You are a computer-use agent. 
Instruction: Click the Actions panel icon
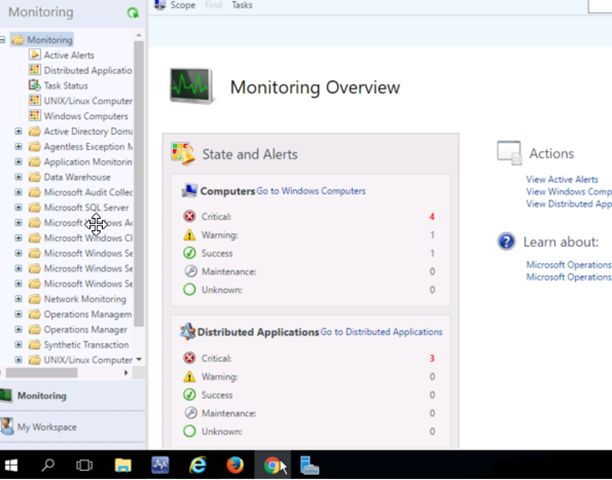[x=509, y=153]
